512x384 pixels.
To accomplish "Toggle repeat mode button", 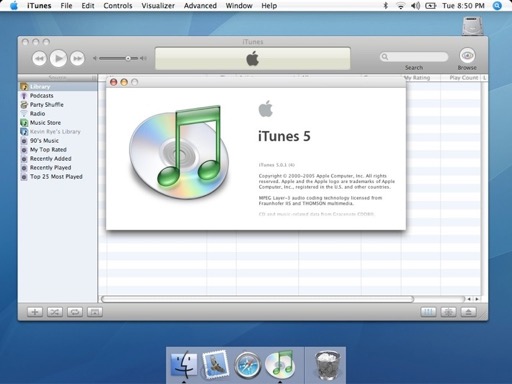I will pos(75,312).
